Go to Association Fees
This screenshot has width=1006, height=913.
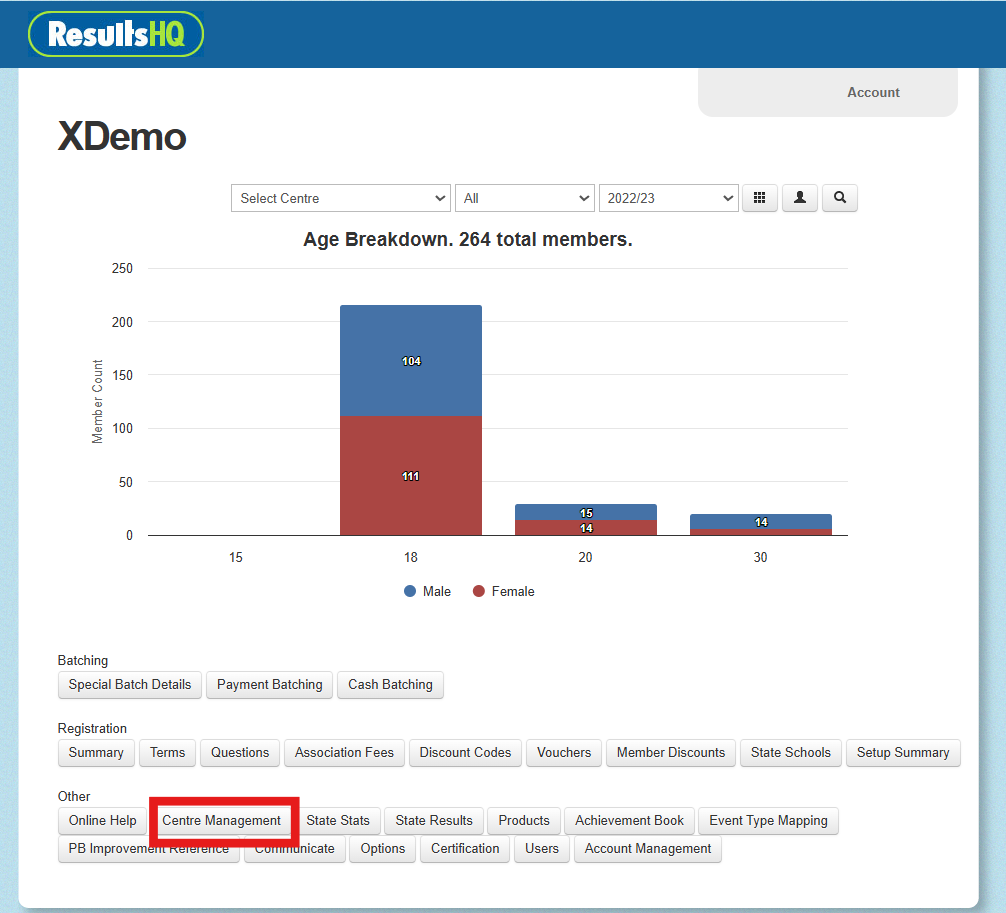345,753
